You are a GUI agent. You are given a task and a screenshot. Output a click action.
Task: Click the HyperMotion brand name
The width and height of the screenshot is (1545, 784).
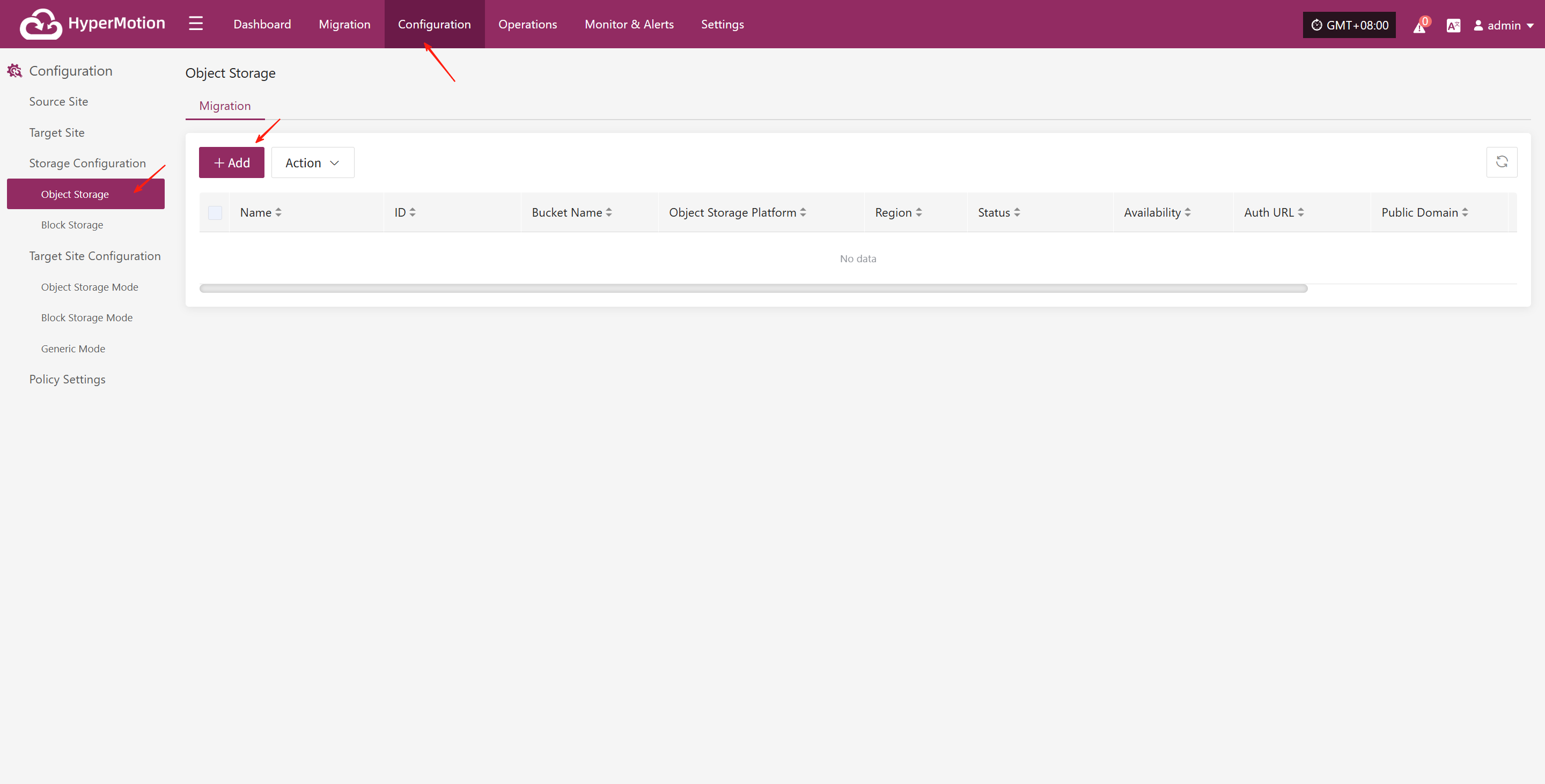pyautogui.click(x=116, y=23)
